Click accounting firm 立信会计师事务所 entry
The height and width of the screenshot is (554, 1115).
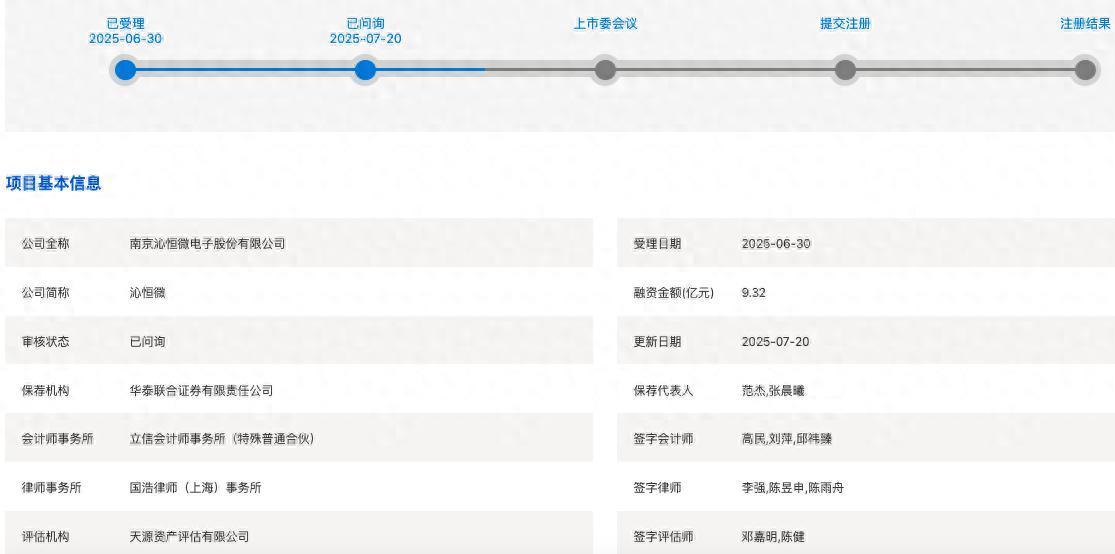[x=222, y=439]
